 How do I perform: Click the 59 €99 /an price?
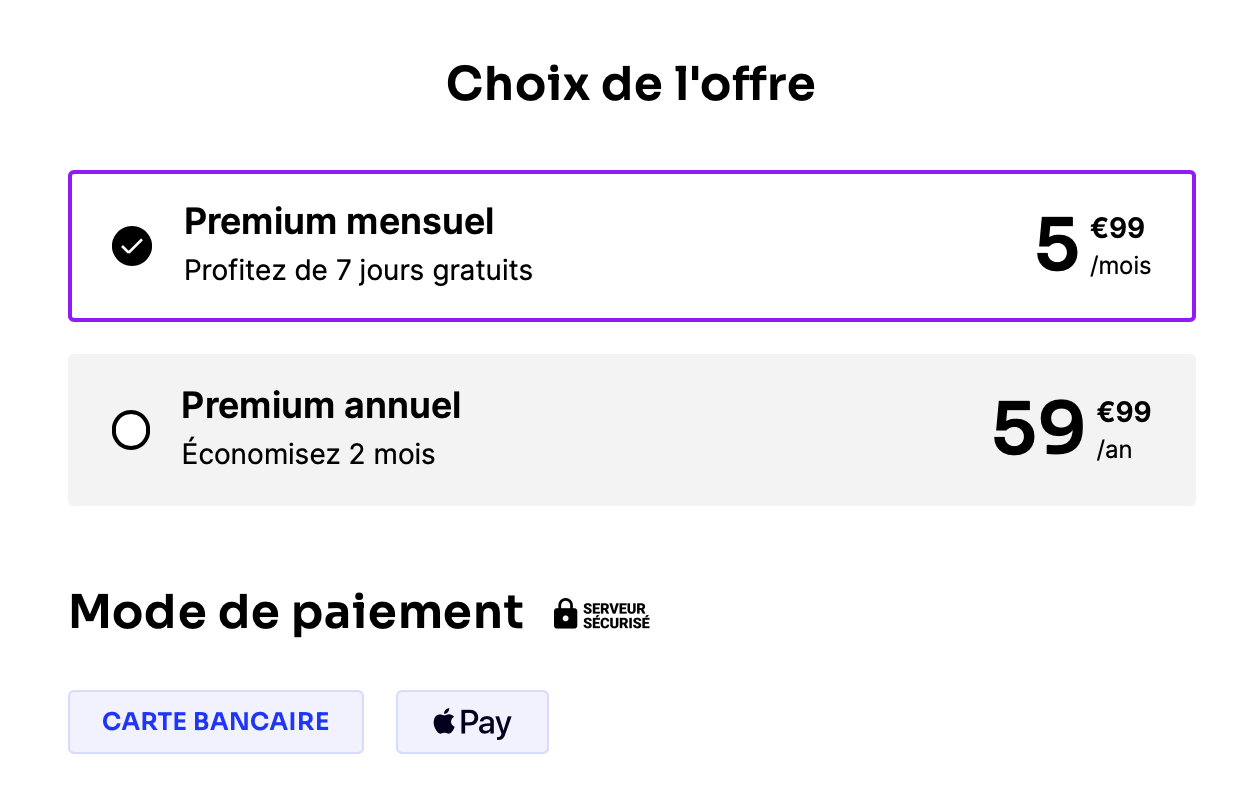coord(1071,430)
